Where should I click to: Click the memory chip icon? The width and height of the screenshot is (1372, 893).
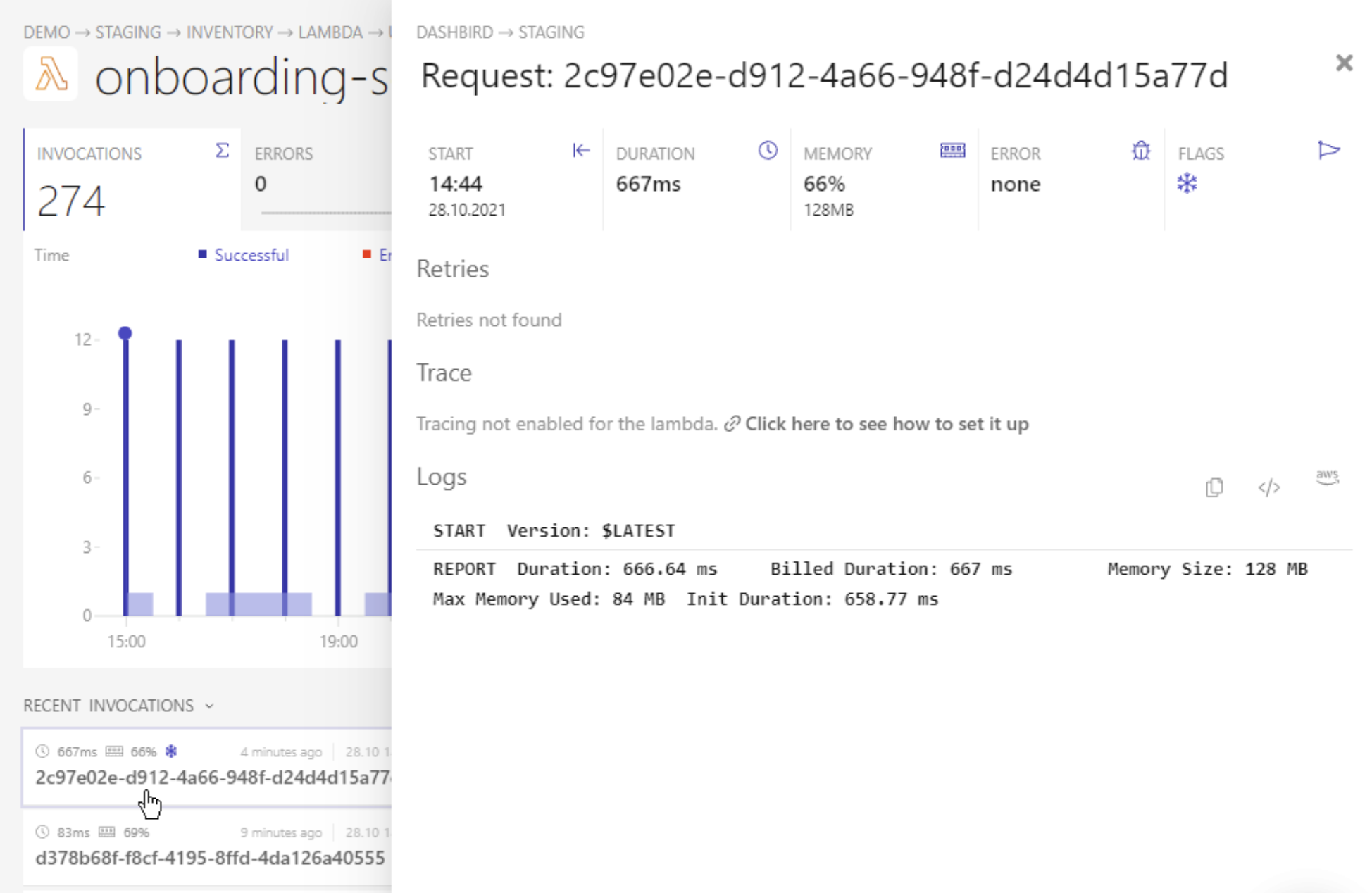[952, 150]
